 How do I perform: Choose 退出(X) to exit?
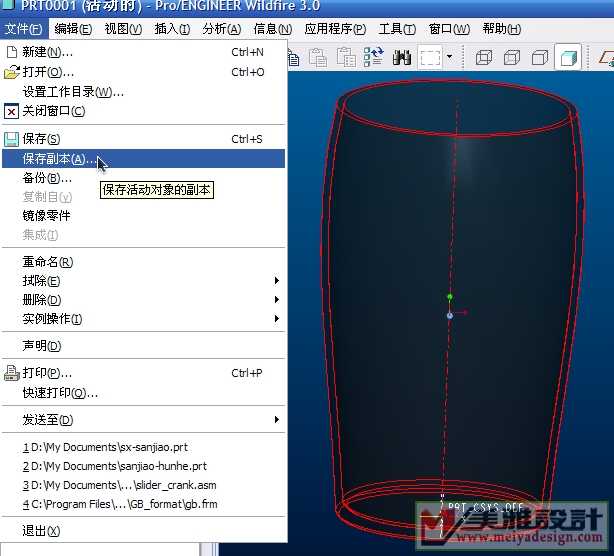(143, 531)
